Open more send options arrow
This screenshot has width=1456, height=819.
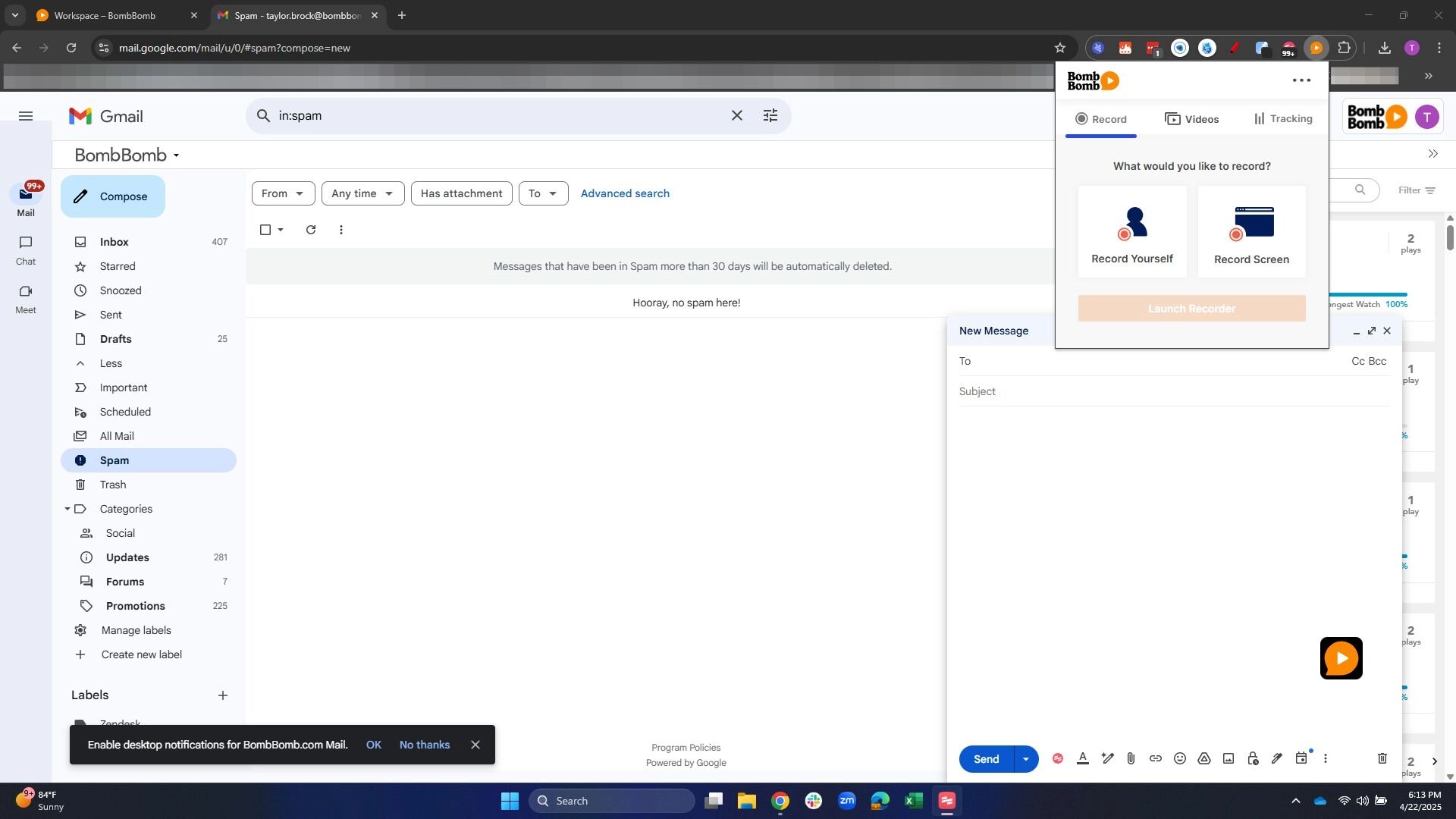tap(1026, 759)
